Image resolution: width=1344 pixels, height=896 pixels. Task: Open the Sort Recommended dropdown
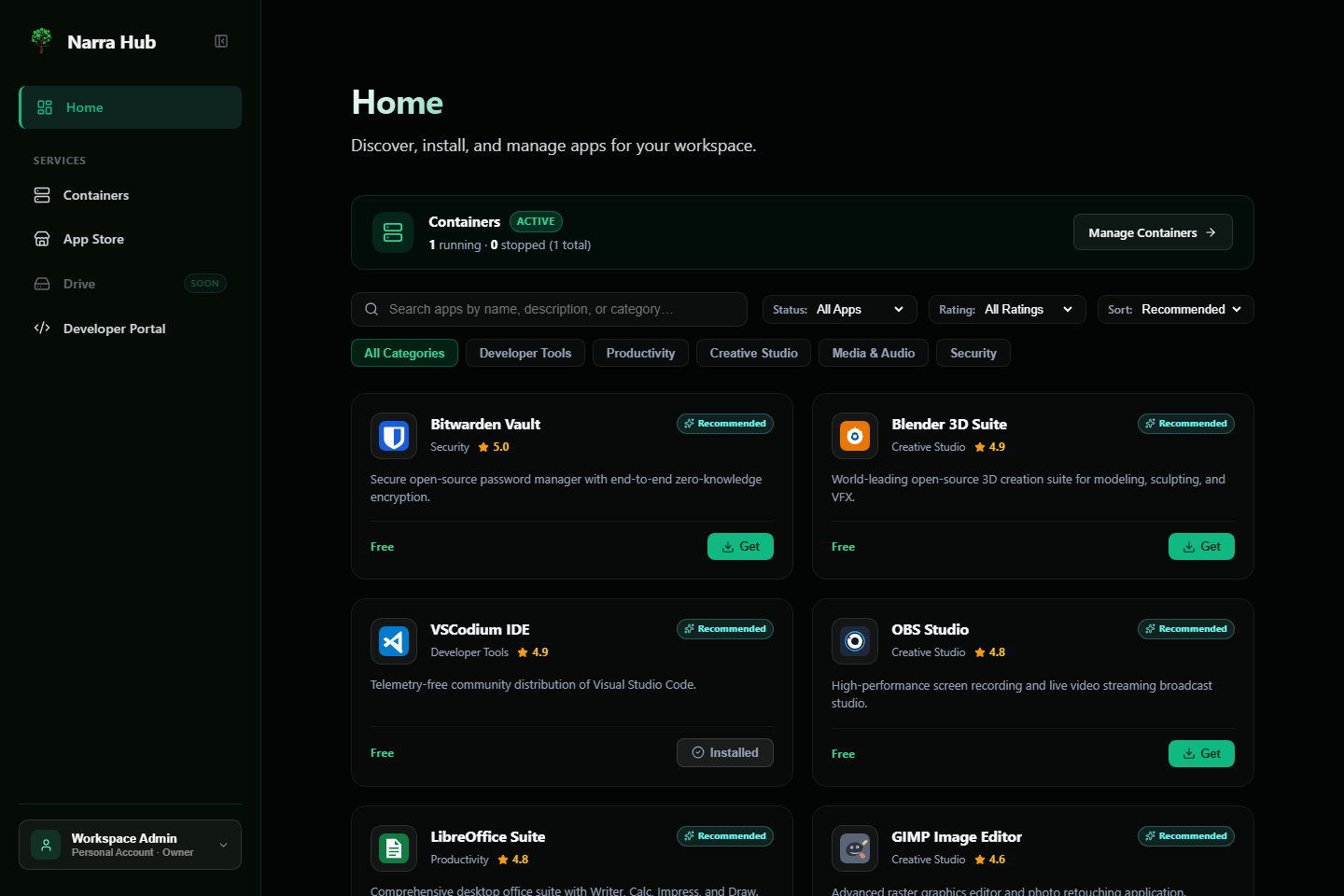point(1176,309)
